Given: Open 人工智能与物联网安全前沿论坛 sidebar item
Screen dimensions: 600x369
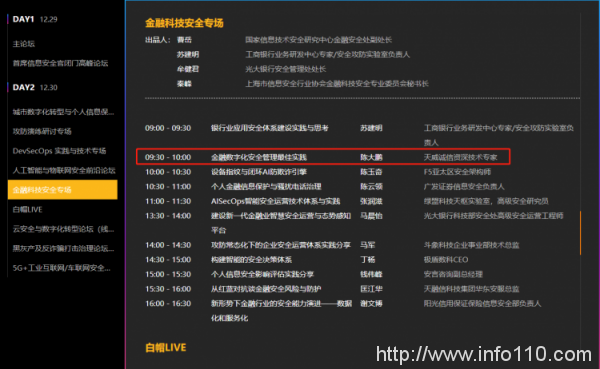Looking at the screenshot, I should click(64, 170).
